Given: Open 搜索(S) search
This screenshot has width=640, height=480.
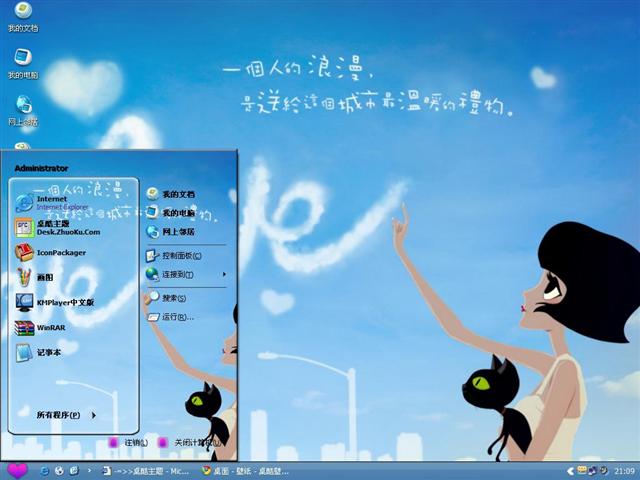Looking at the screenshot, I should coord(166,298).
